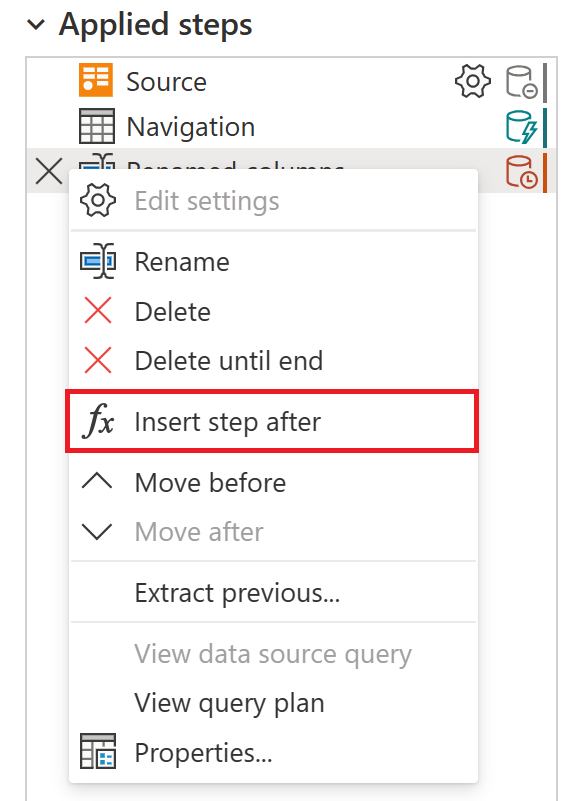Click the gear icon on the Source step
The width and height of the screenshot is (581, 801).
(x=471, y=82)
